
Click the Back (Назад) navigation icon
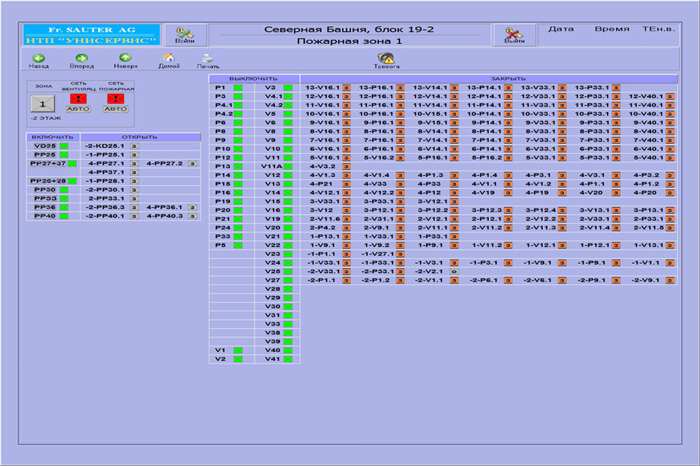coord(39,58)
